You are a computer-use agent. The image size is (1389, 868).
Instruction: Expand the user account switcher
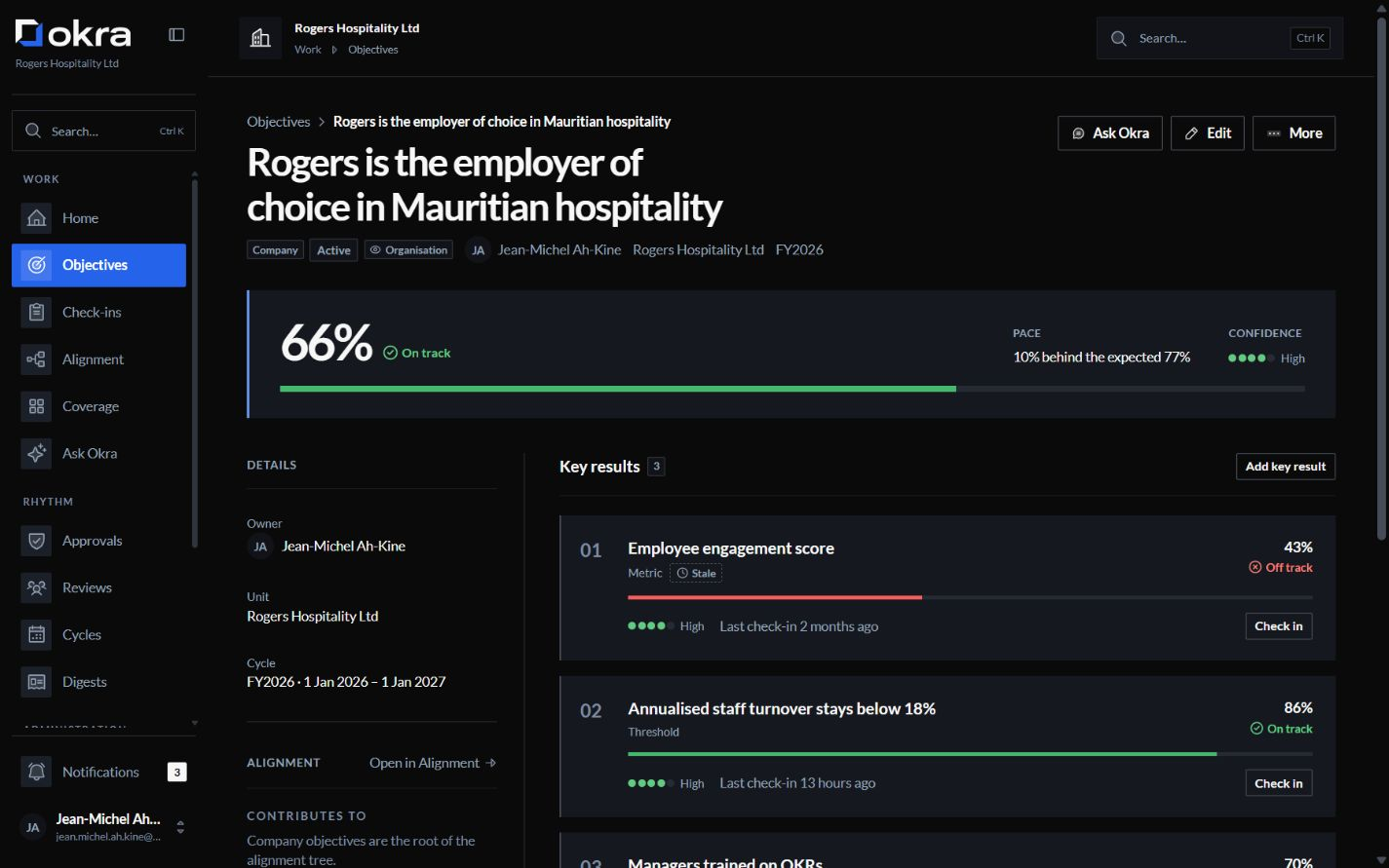[180, 827]
